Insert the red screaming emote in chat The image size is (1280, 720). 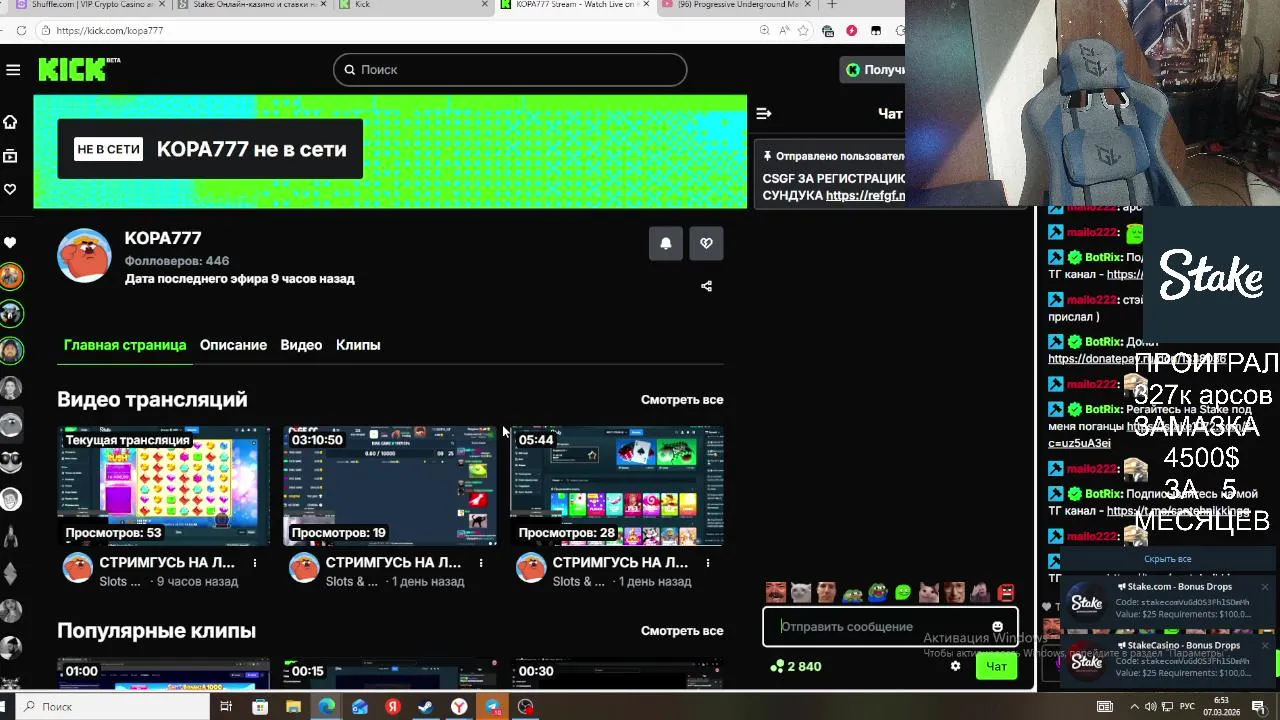click(x=1006, y=592)
